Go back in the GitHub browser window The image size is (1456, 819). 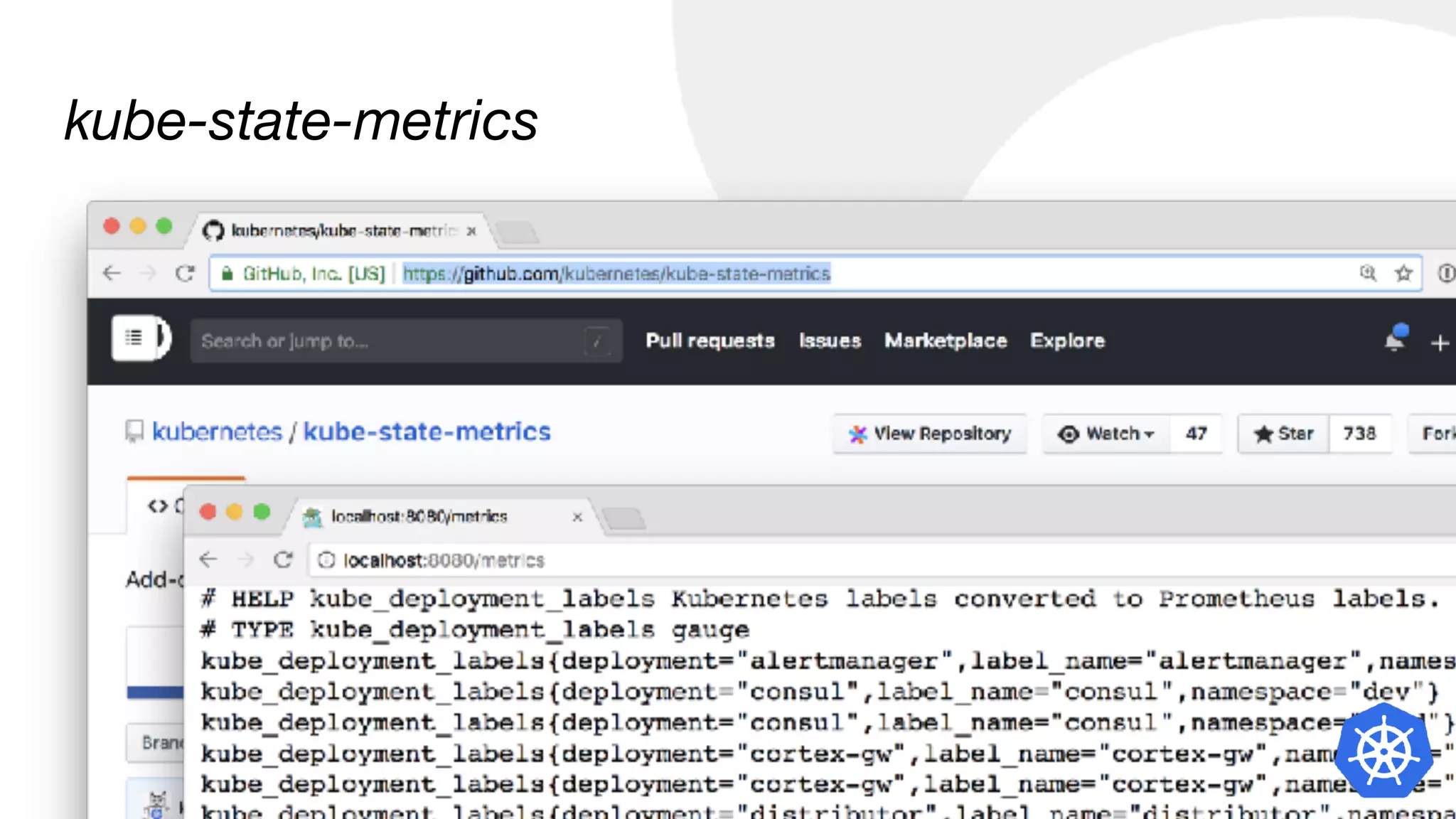click(x=112, y=274)
